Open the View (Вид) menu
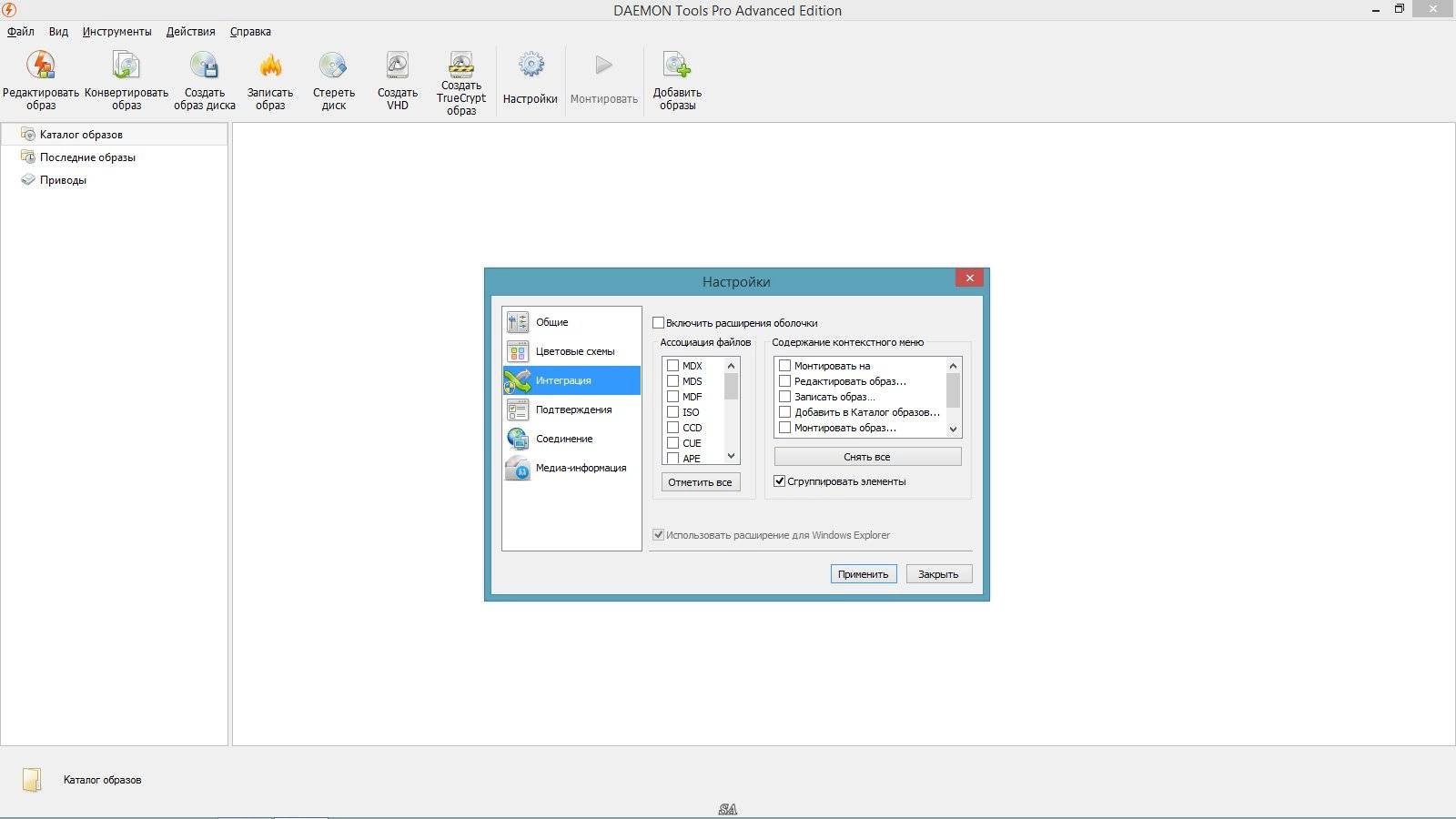 click(x=58, y=32)
